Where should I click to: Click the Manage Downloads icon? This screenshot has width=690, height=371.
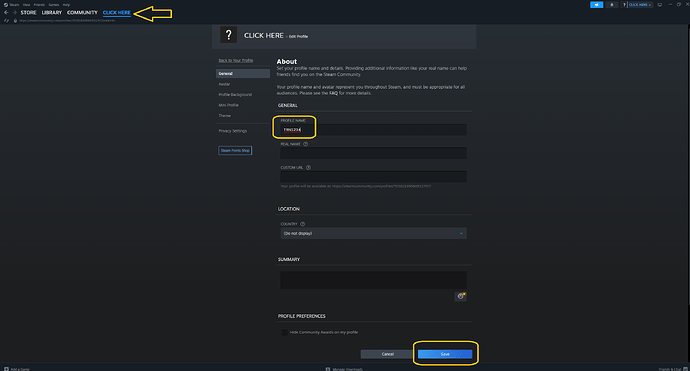(327, 369)
